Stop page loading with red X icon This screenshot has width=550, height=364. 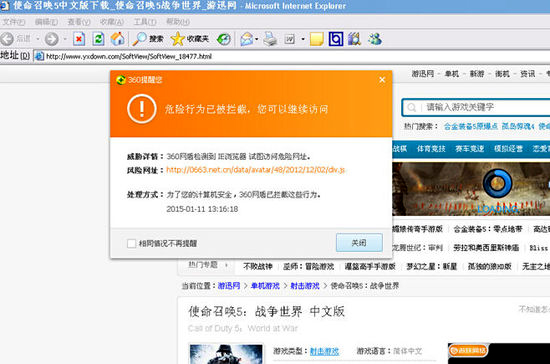79,39
